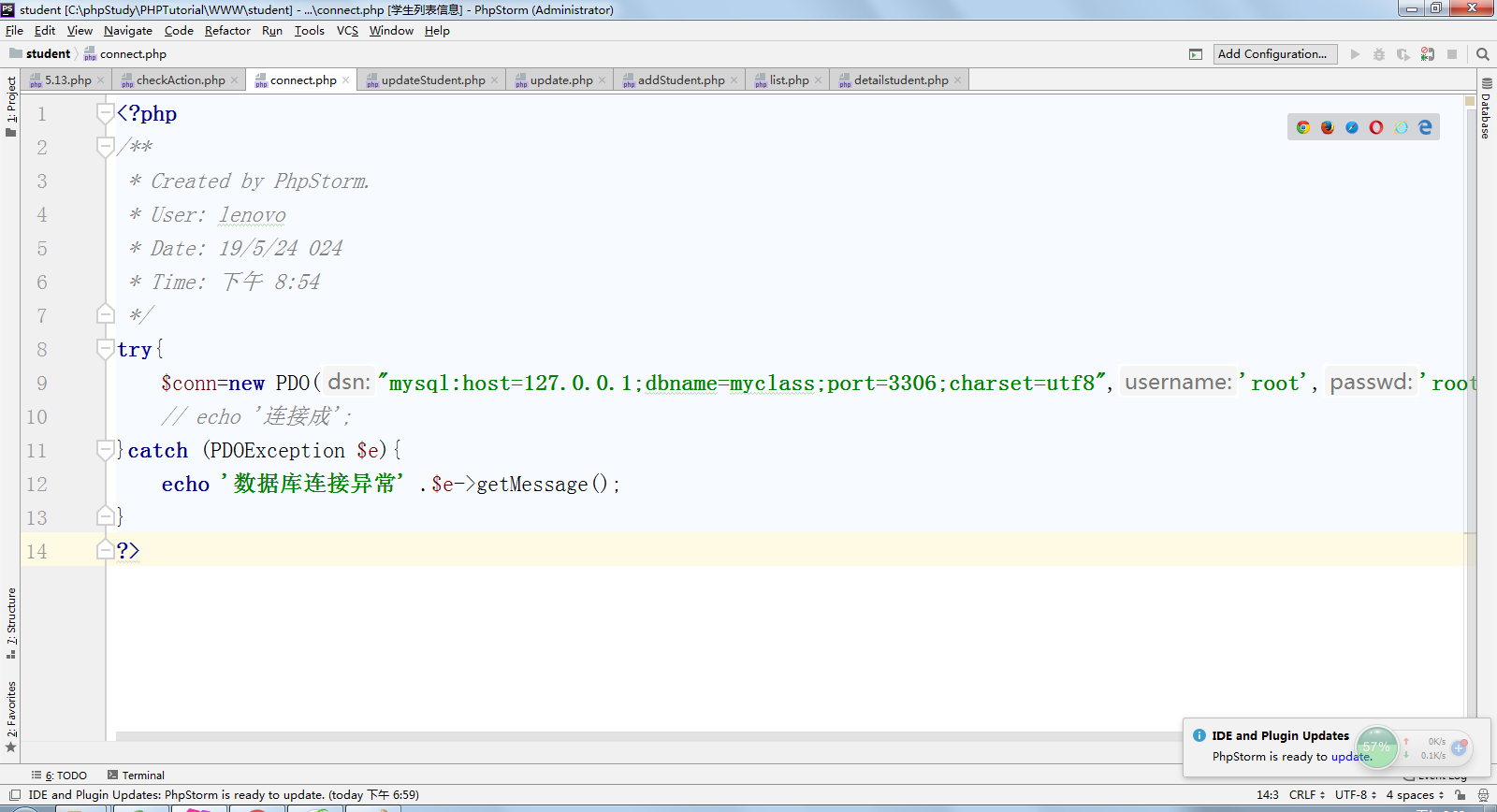Viewport: 1497px width, 812px height.
Task: Open code in Chrome browser icon
Action: tap(1303, 127)
